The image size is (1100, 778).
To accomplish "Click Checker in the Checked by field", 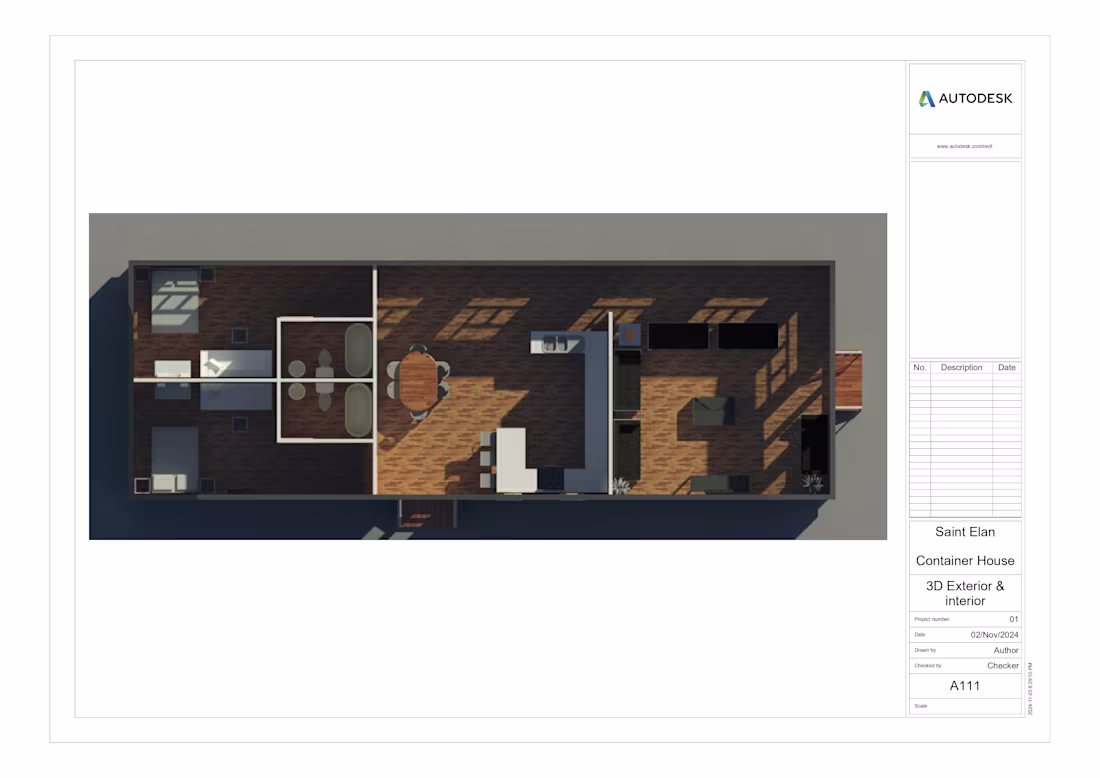I will tap(1002, 665).
